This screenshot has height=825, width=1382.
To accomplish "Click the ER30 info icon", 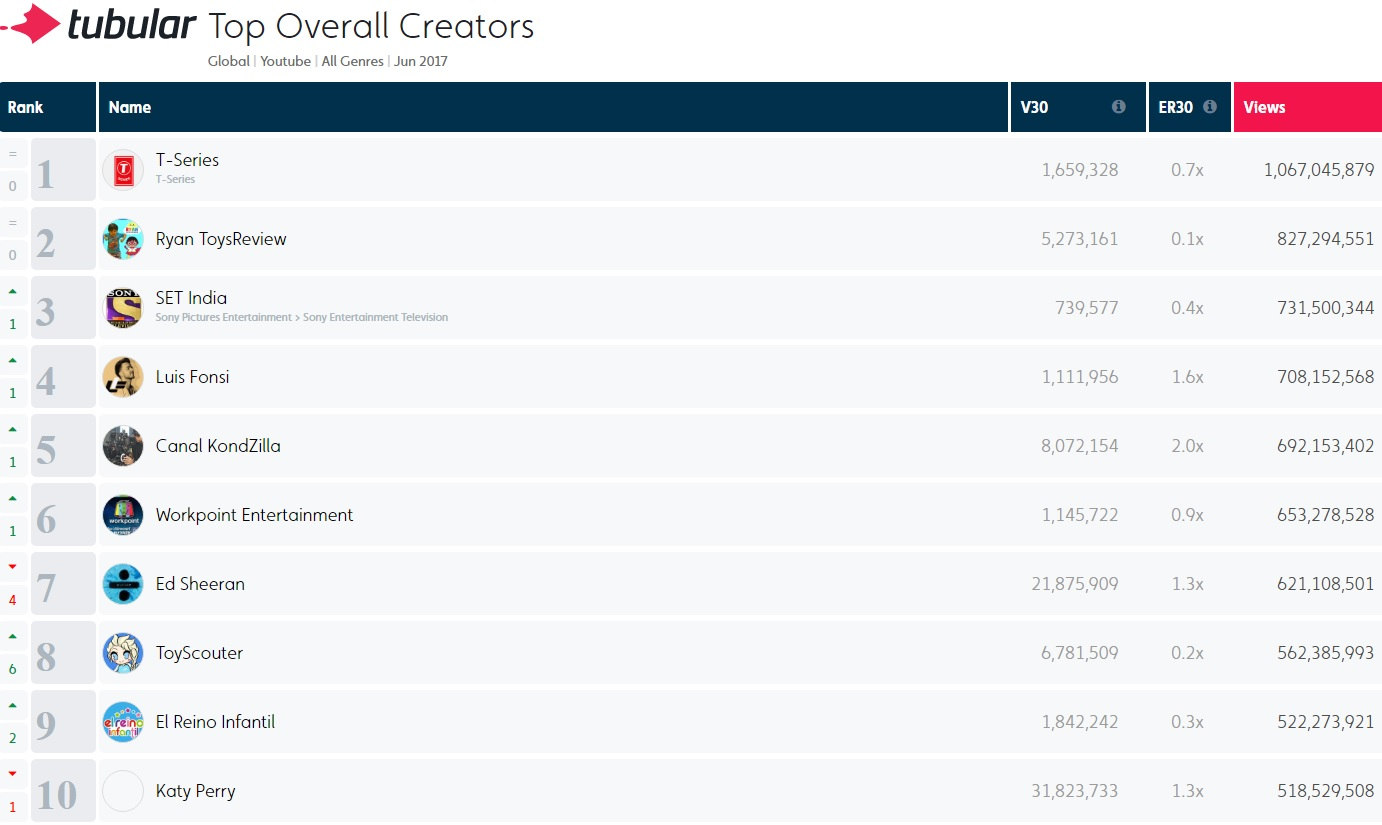I will tap(1210, 107).
